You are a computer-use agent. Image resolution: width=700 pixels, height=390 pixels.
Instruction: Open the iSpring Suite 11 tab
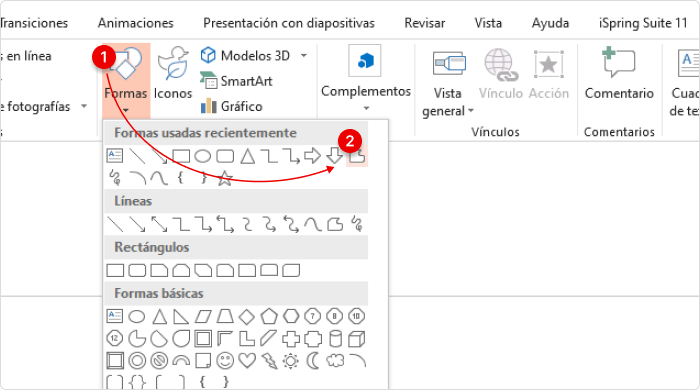tap(643, 23)
